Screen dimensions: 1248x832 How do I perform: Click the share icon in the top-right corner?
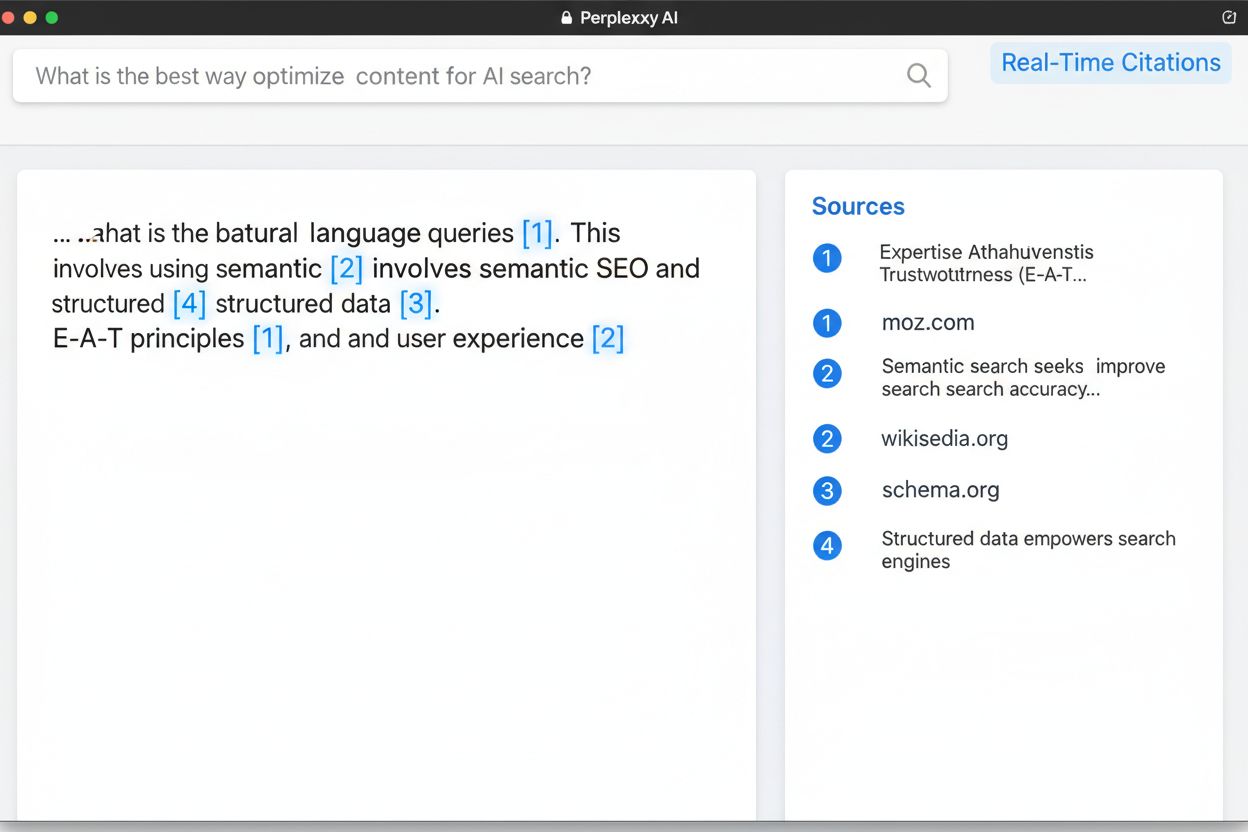coord(1229,17)
